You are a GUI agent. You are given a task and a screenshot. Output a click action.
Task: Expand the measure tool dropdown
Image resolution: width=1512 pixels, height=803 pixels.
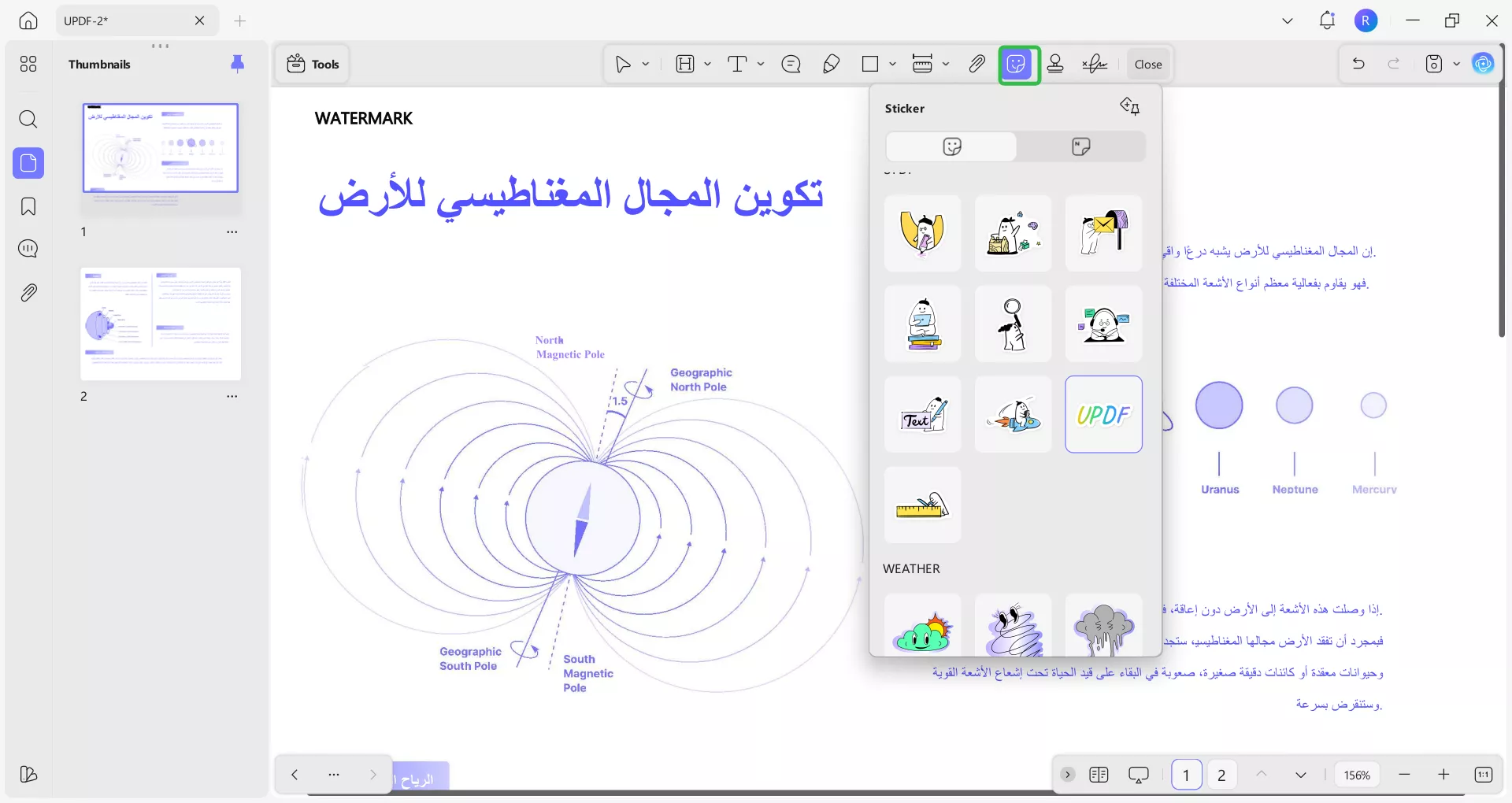945,64
